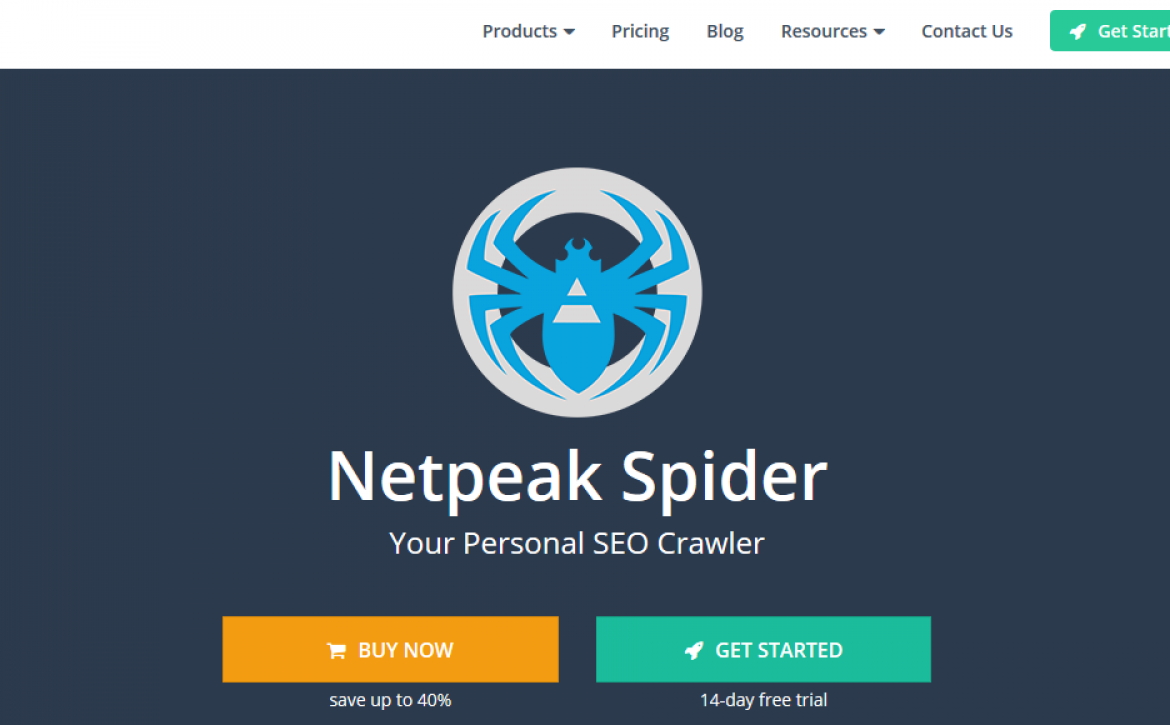1170x725 pixels.
Task: Click the rocket icon in top Get Started button
Action: tap(1077, 31)
